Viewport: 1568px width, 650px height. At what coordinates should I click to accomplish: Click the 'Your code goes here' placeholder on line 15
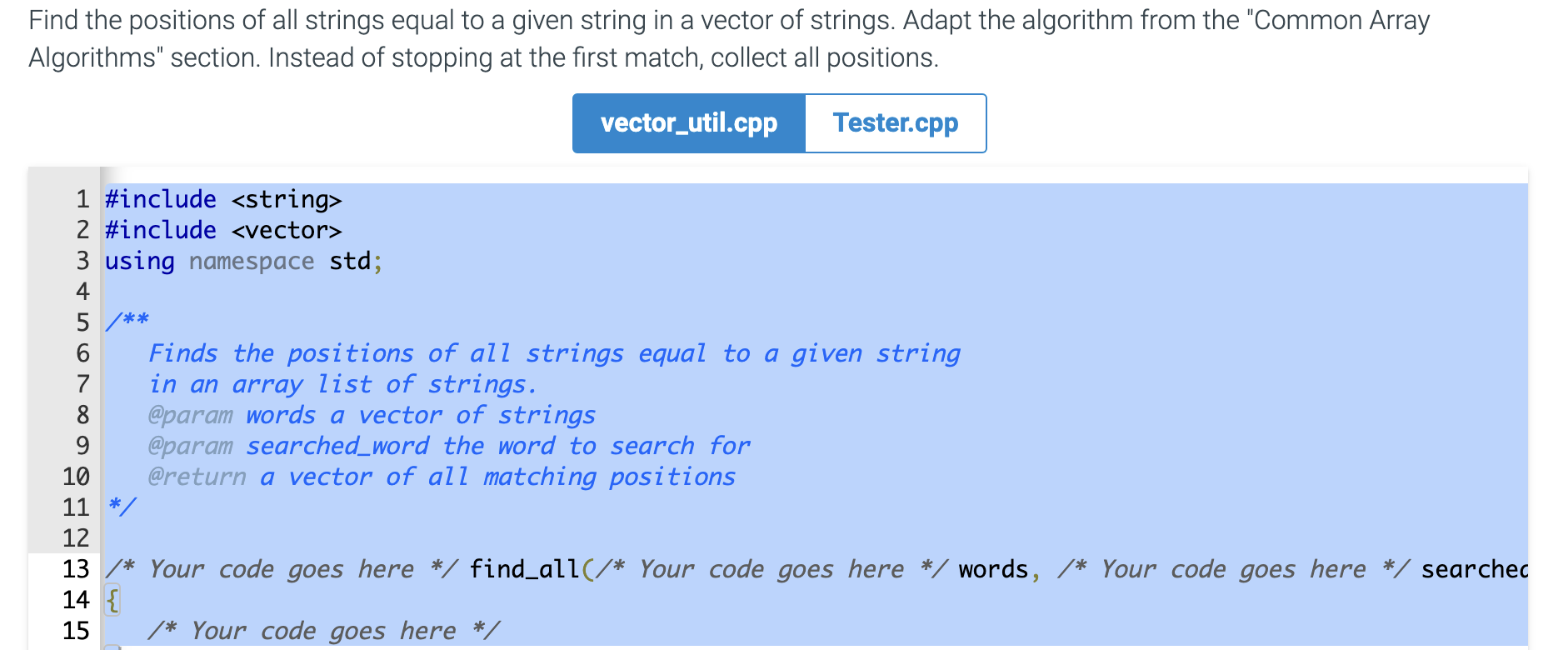pyautogui.click(x=325, y=630)
